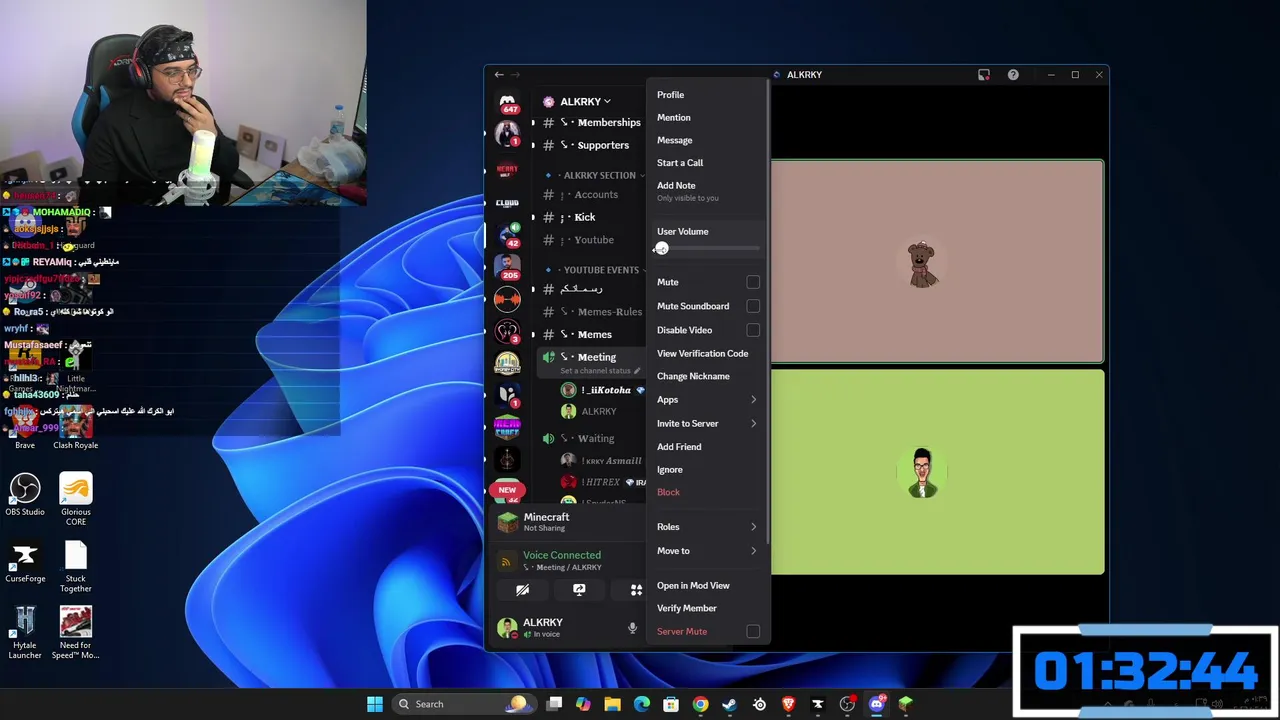This screenshot has width=1280, height=720.
Task: Open CurseForge desktop shortcut
Action: (25, 563)
